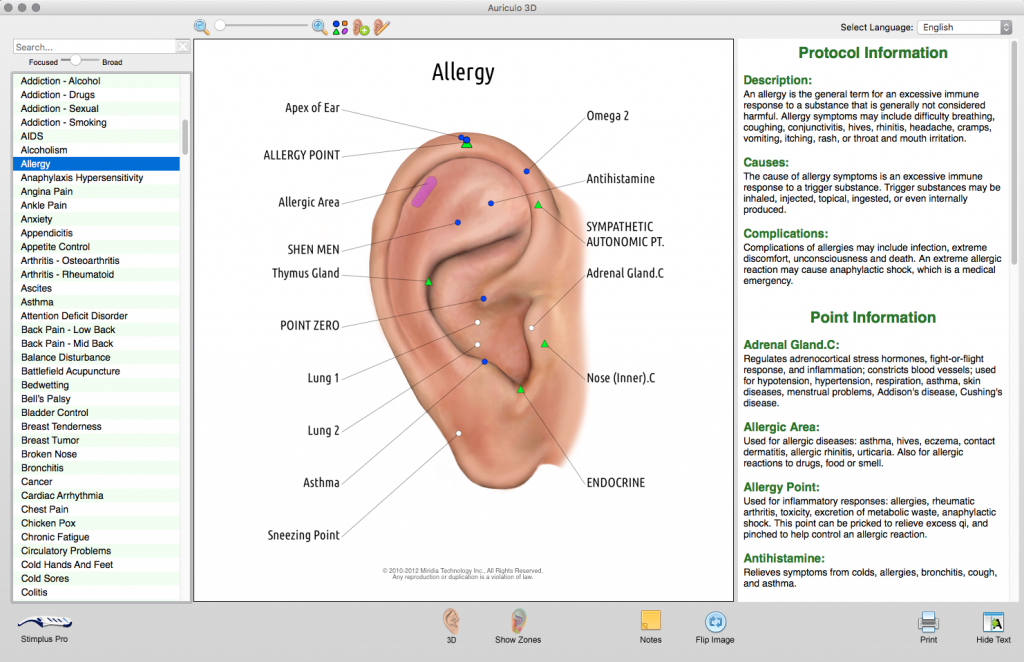Click the SHEN MEN blue point on the ear
Image resolution: width=1024 pixels, height=662 pixels.
[458, 223]
